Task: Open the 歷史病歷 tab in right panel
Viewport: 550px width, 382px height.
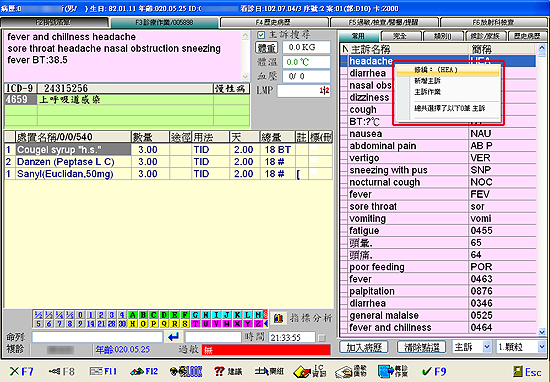Action: tap(527, 36)
